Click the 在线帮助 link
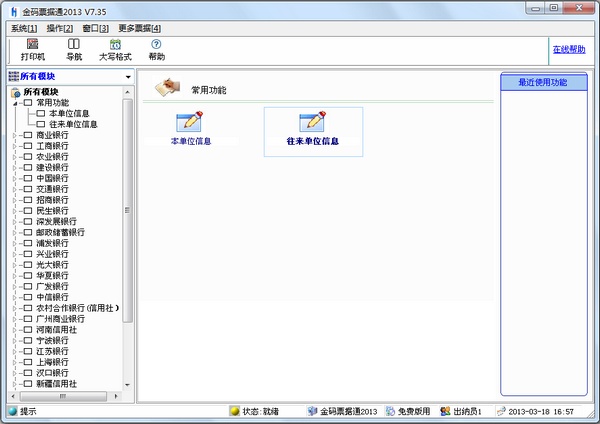Image resolution: width=600 pixels, height=424 pixels. coord(568,49)
